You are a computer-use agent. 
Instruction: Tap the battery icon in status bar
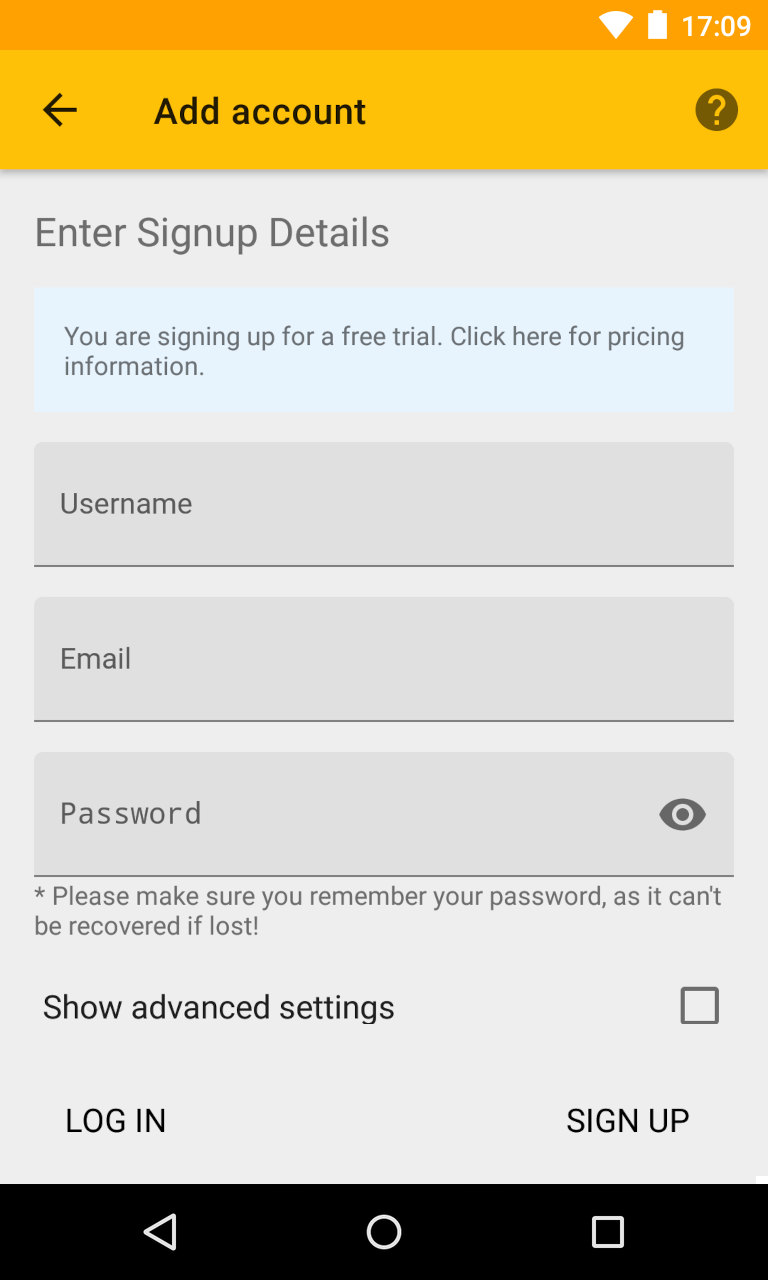click(x=657, y=25)
